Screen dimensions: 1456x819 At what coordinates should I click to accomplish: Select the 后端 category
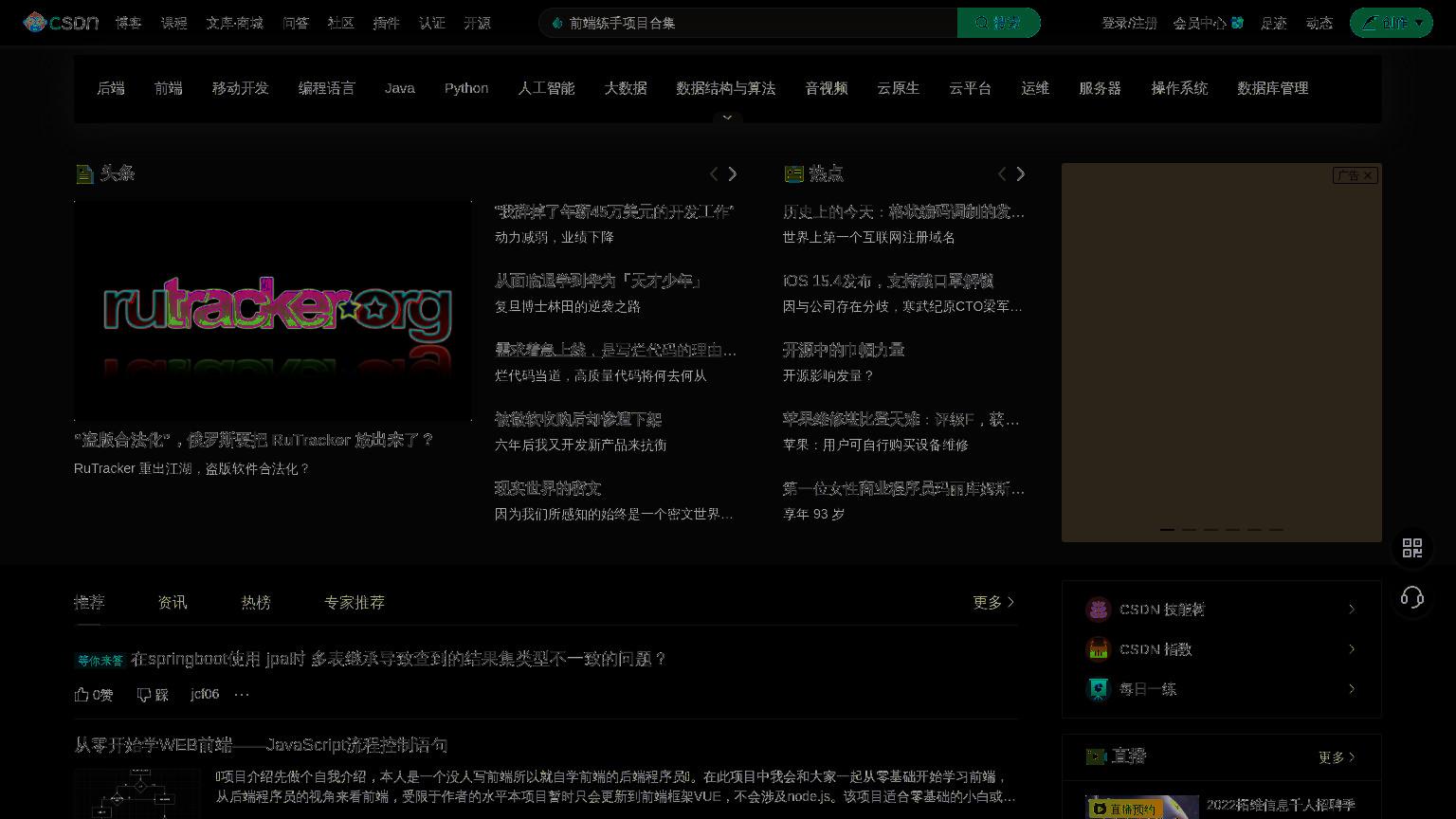point(111,88)
